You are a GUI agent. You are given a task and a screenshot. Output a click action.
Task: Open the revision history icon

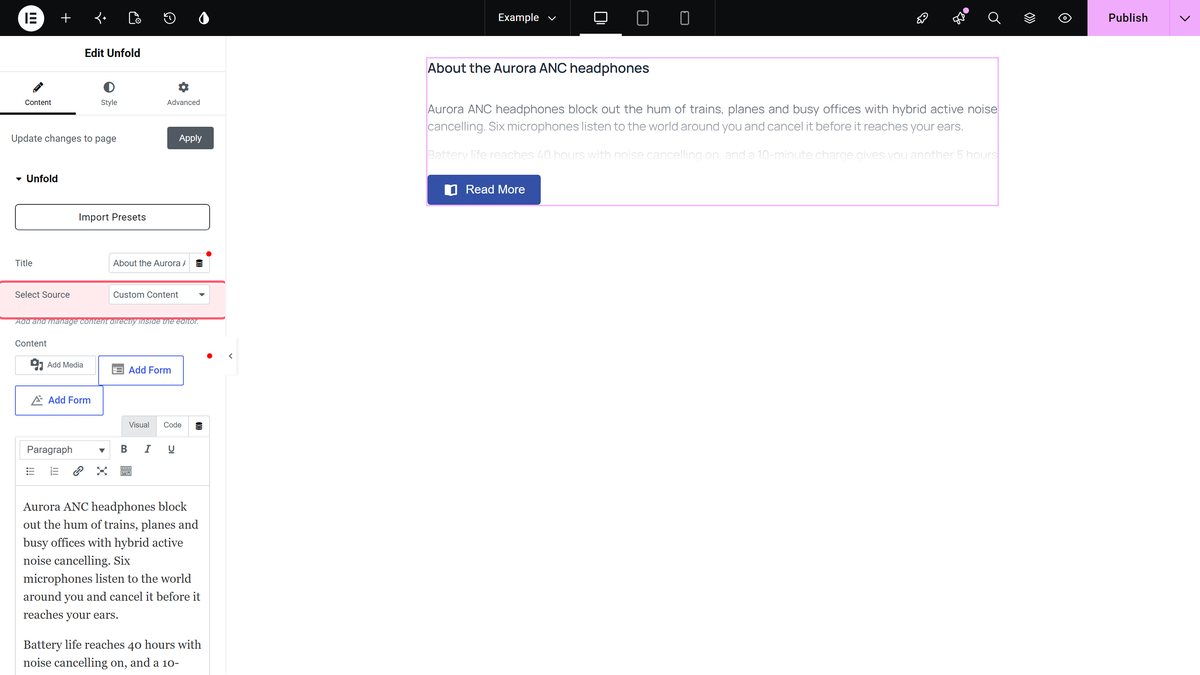[170, 18]
